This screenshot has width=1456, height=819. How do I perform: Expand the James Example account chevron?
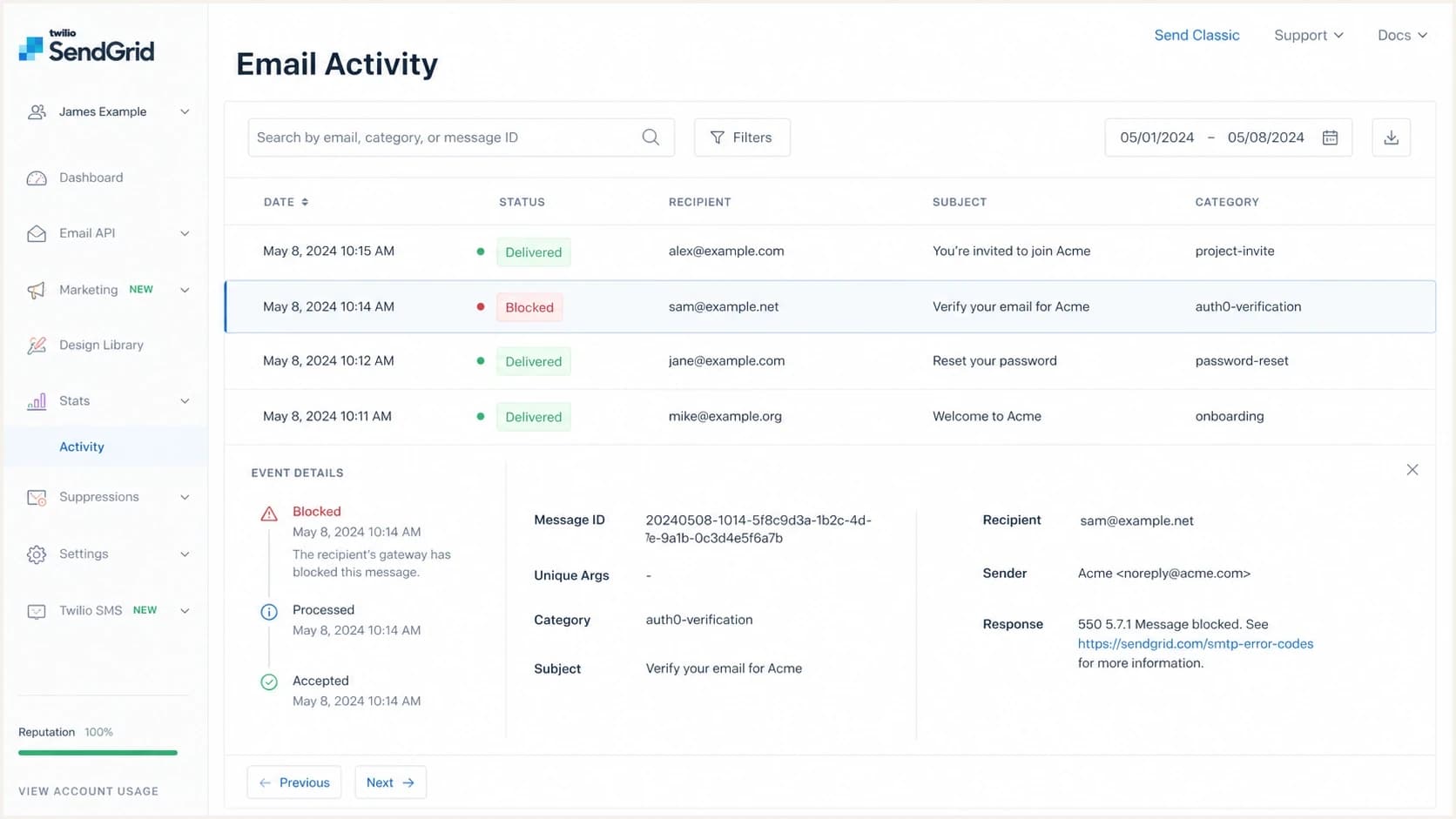point(185,112)
